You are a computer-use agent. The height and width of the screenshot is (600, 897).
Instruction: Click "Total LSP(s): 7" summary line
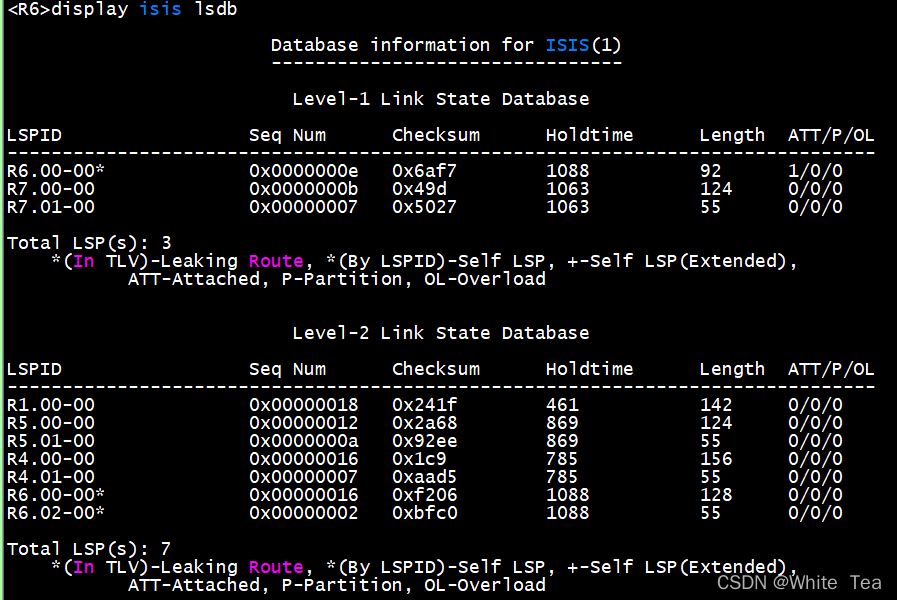click(x=89, y=549)
